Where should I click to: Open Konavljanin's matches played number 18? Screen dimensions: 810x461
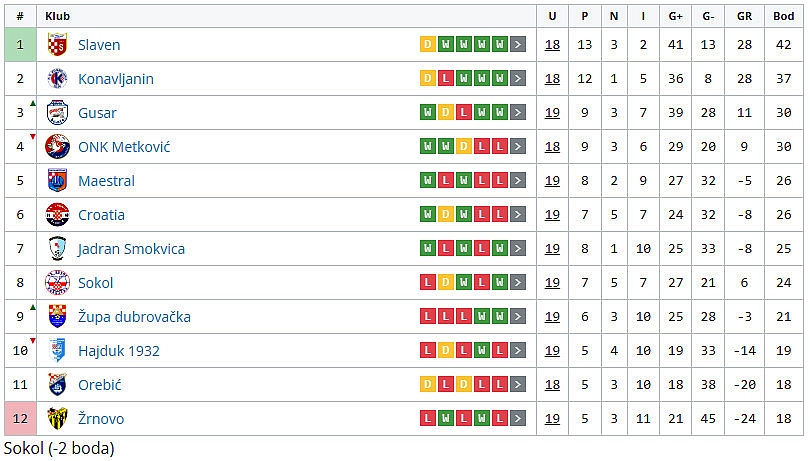552,79
